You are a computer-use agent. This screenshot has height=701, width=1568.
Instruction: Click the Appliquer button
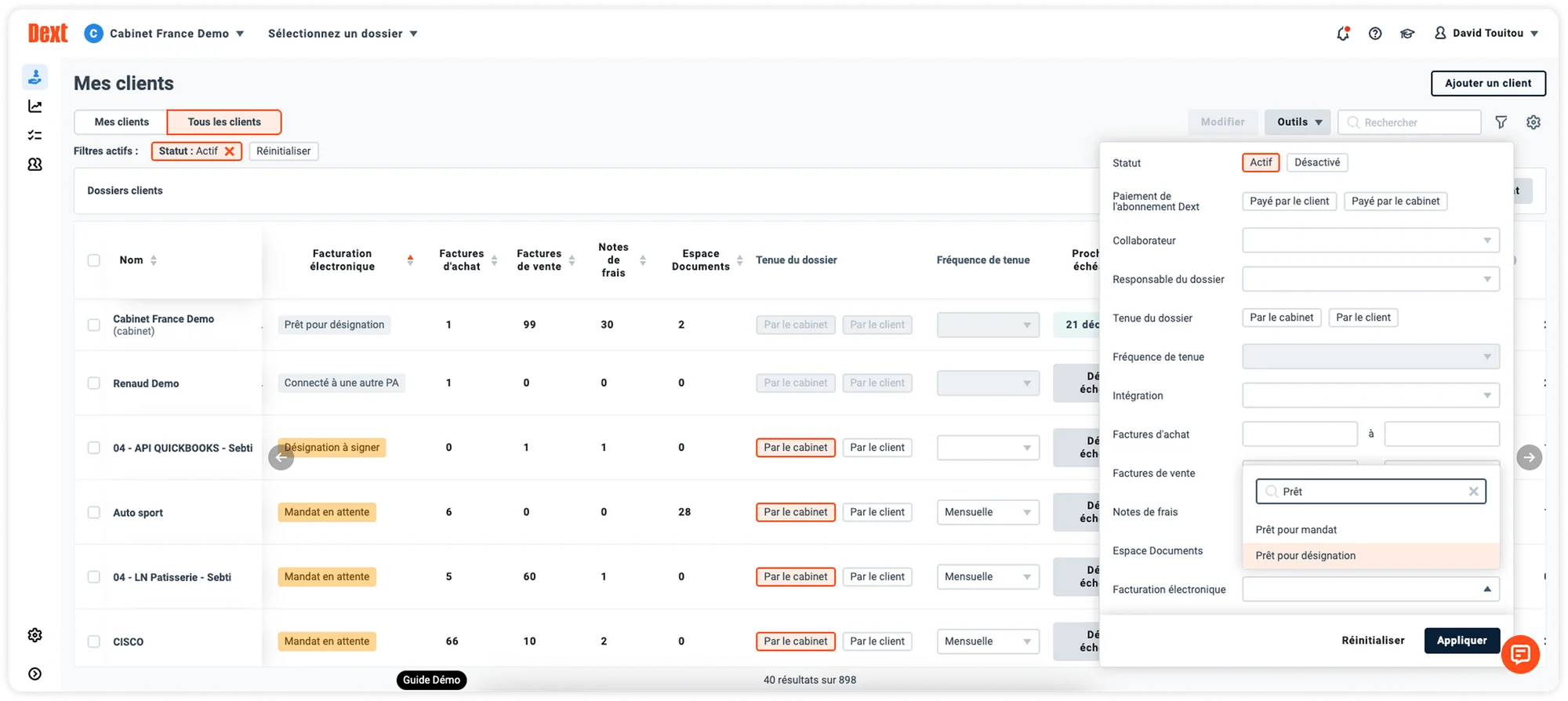[x=1461, y=641]
